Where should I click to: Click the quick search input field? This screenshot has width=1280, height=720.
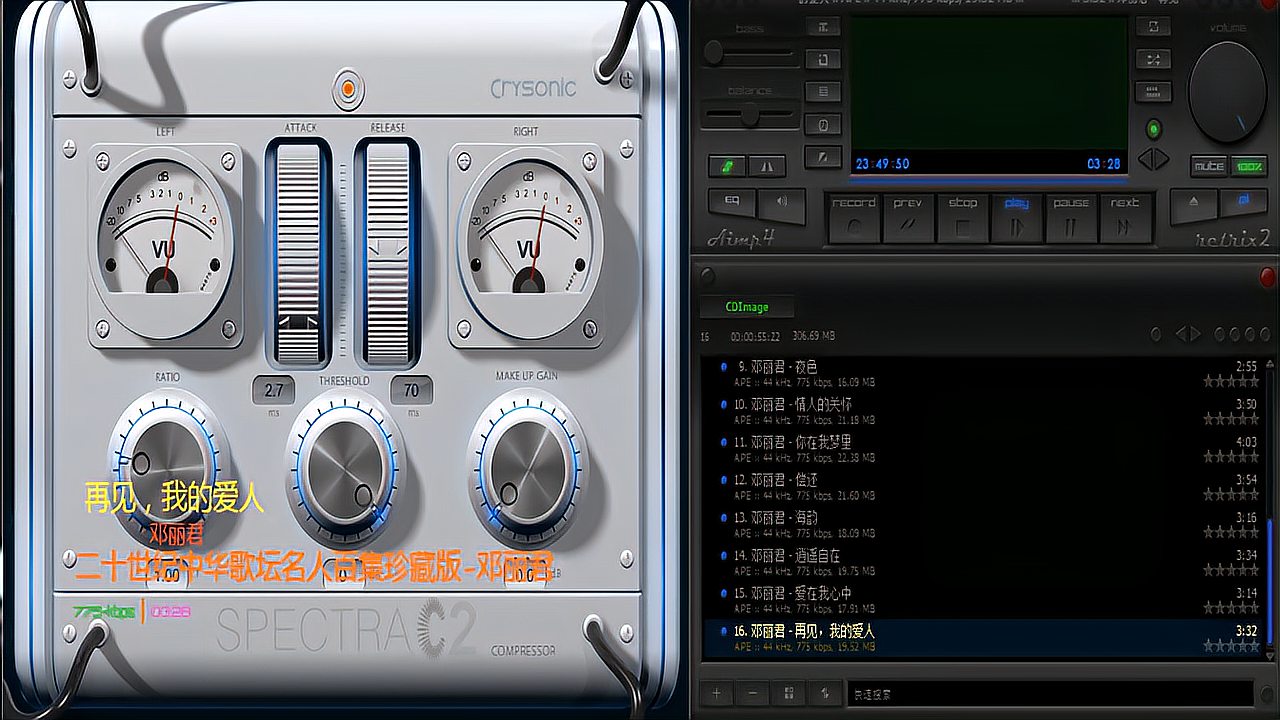click(x=1050, y=693)
